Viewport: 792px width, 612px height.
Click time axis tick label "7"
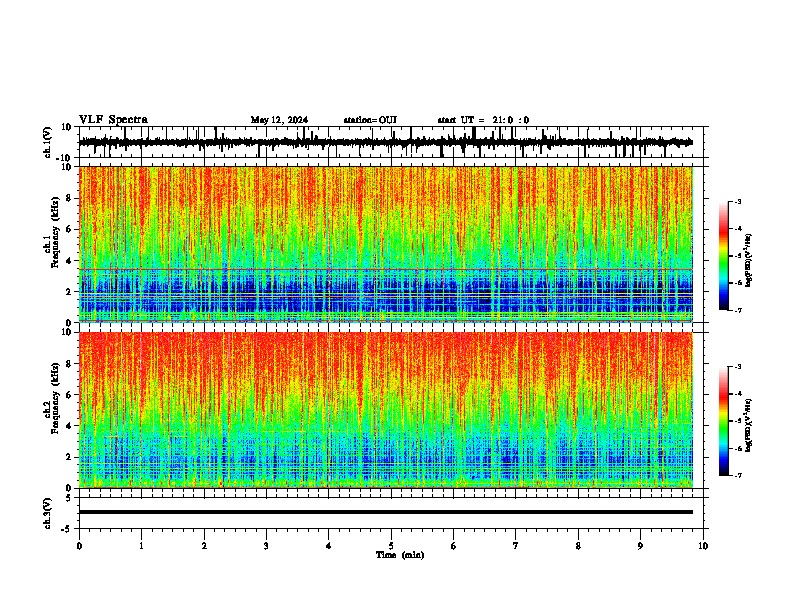click(516, 546)
